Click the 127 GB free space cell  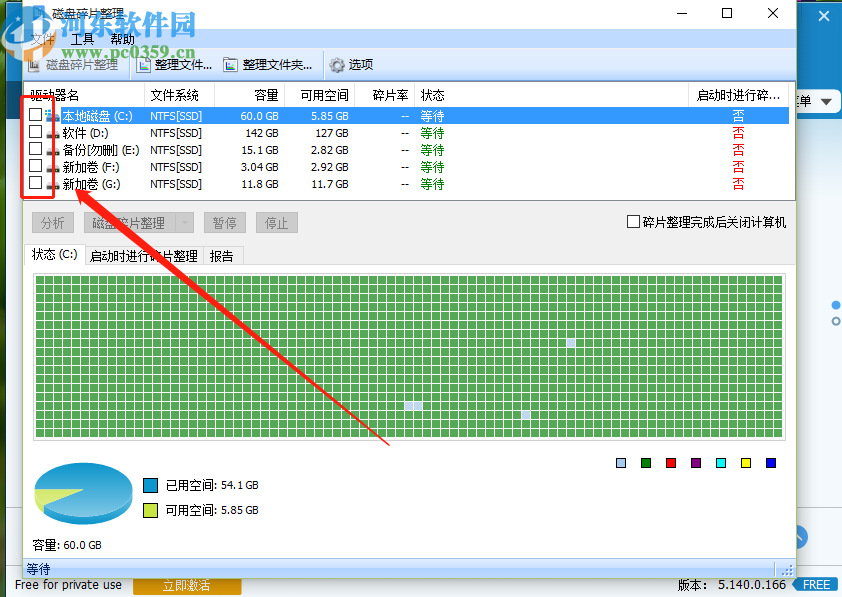[x=331, y=133]
